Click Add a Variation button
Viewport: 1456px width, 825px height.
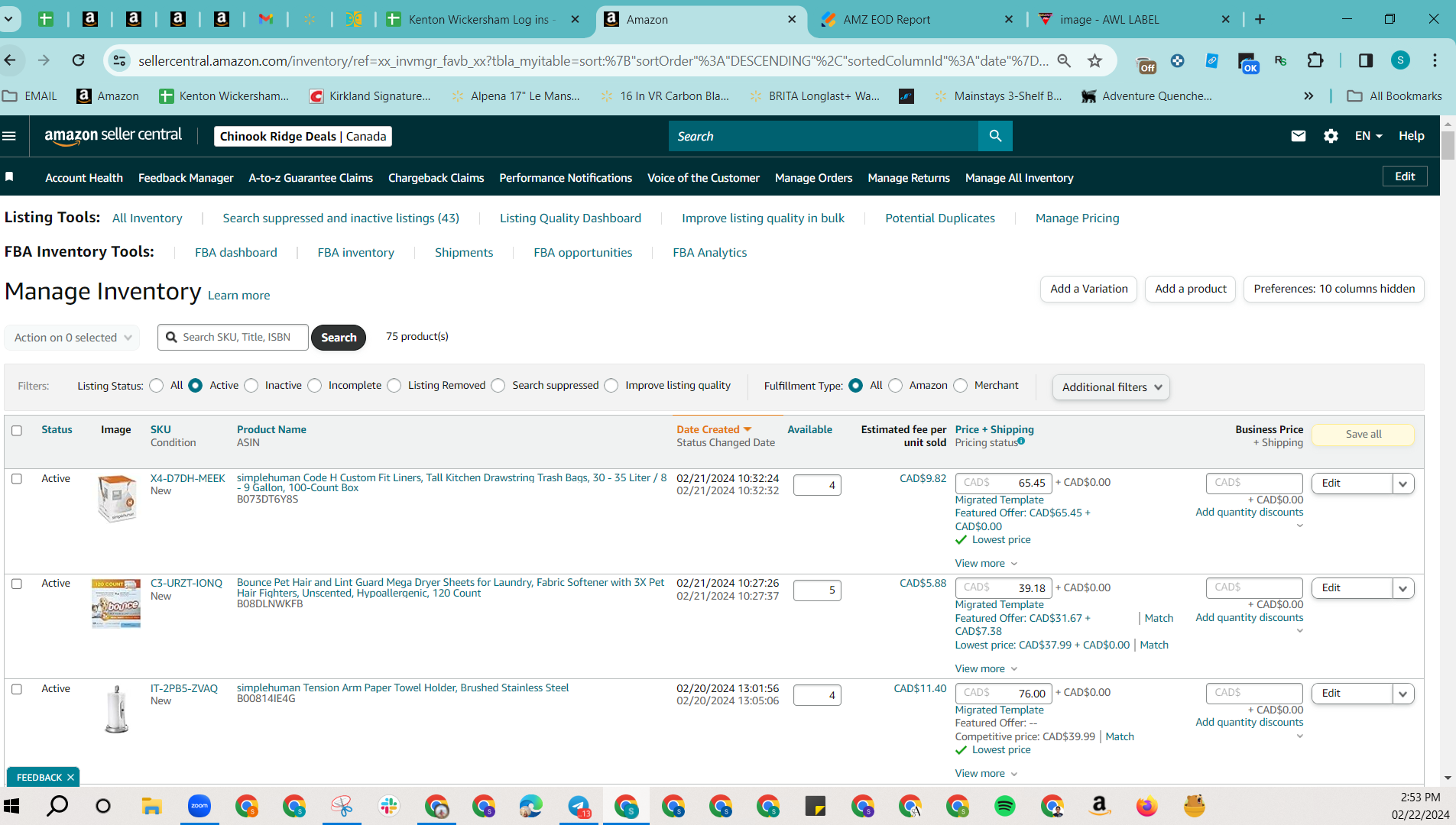[1088, 289]
